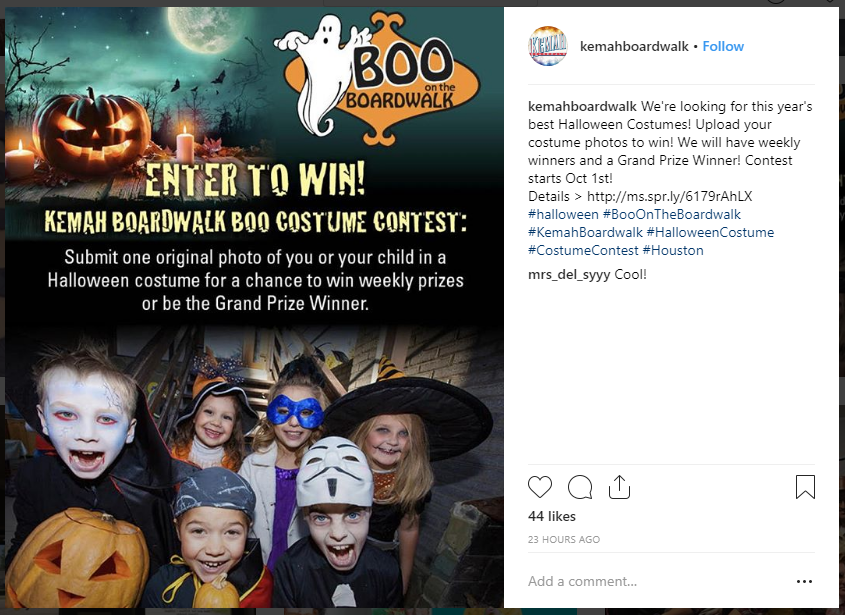Open the #Houston hashtag

[x=673, y=251]
